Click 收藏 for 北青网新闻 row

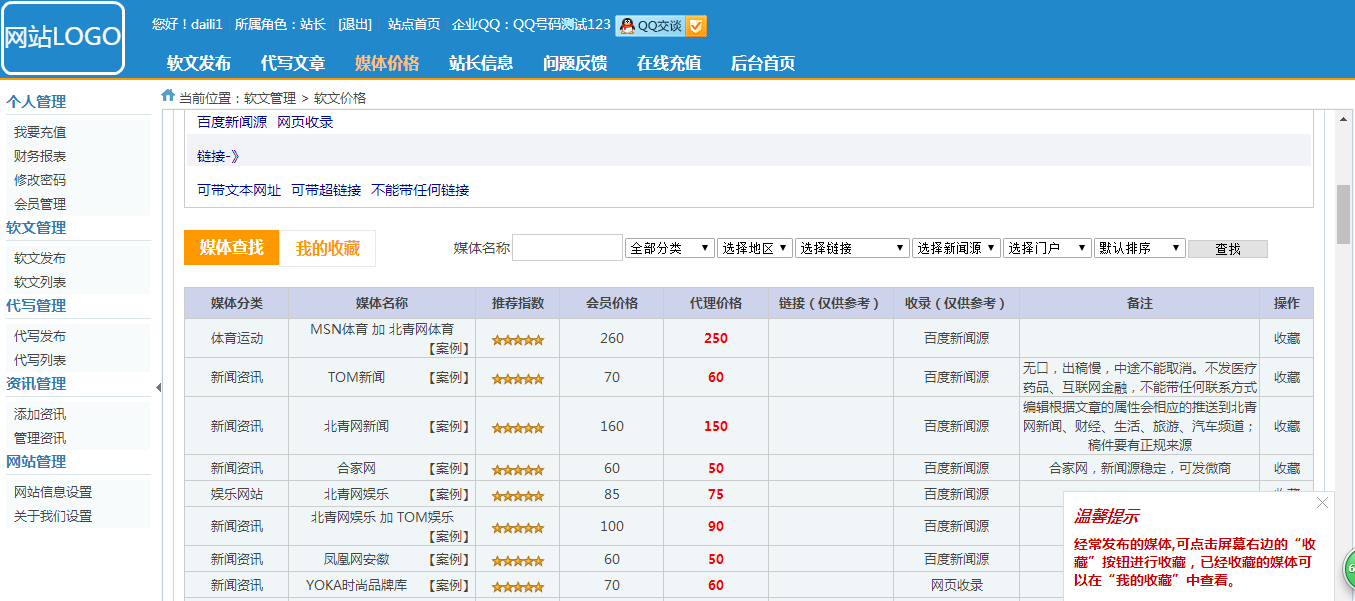[x=1287, y=426]
